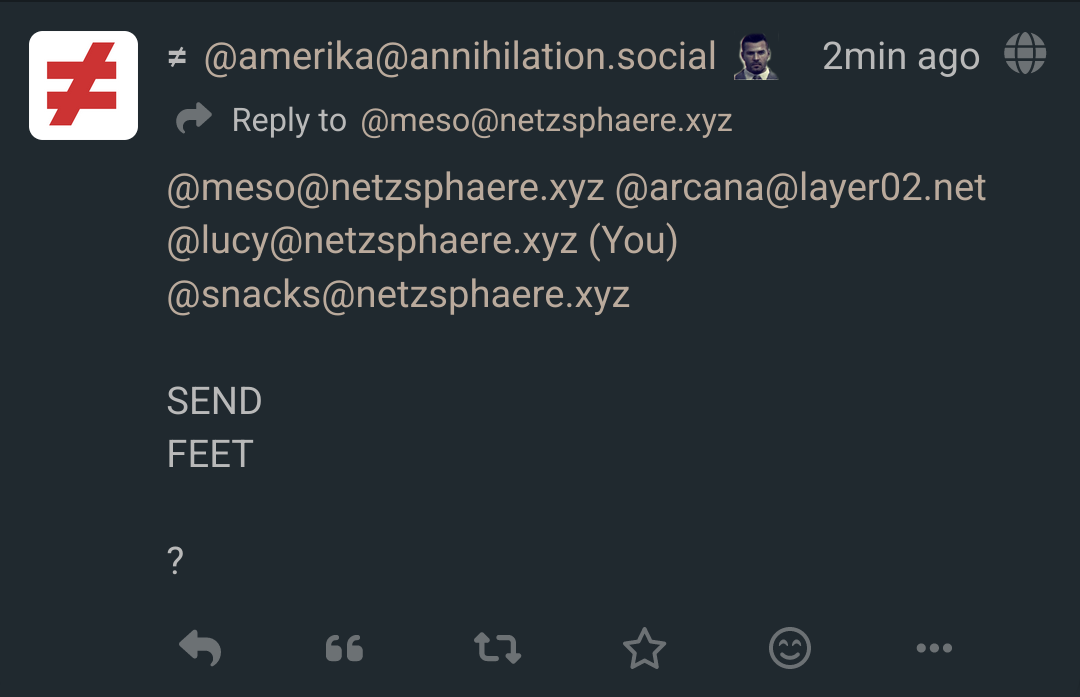Image resolution: width=1080 pixels, height=697 pixels.
Task: Open the three-dots more options menu
Action: [x=934, y=649]
